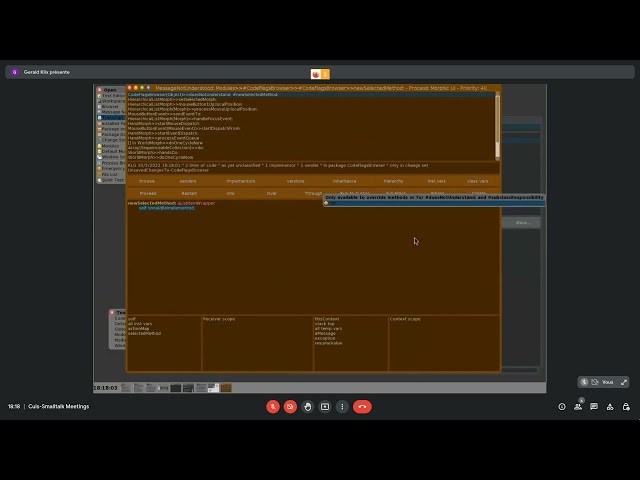Select 'stack top' in context list

[324, 324]
